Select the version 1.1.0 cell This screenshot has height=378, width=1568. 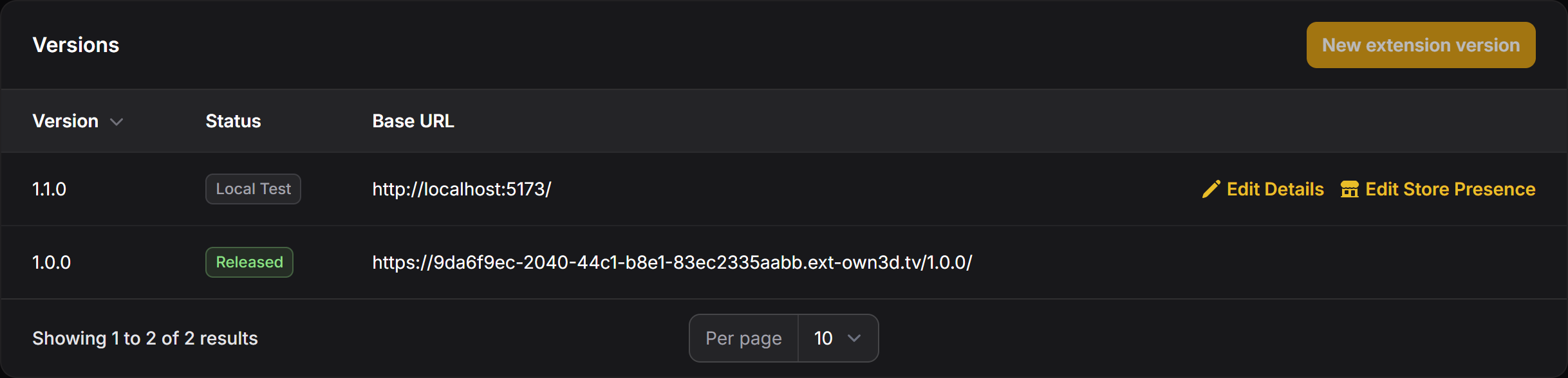pyautogui.click(x=50, y=189)
